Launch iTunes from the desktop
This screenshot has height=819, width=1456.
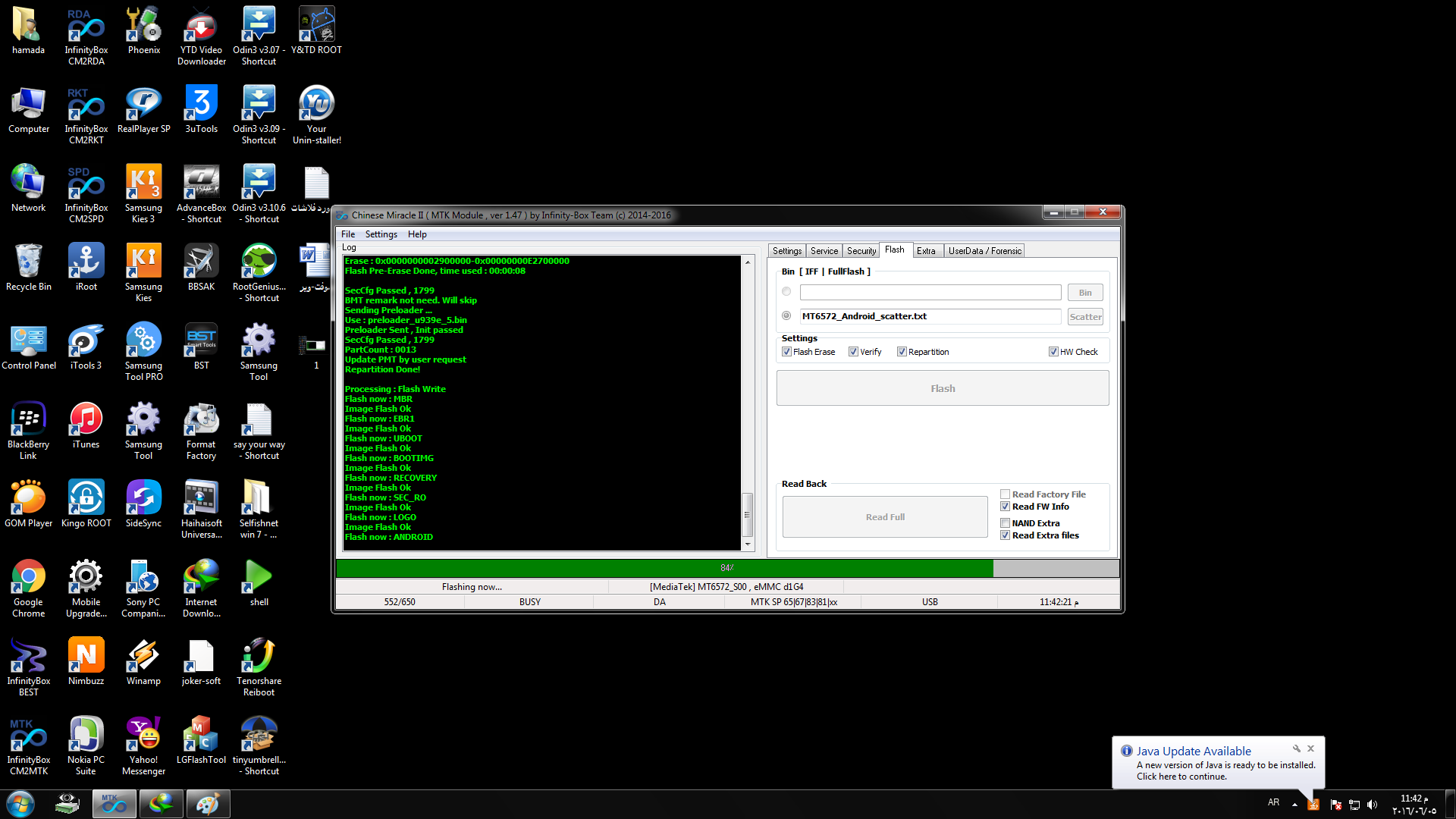(x=86, y=425)
